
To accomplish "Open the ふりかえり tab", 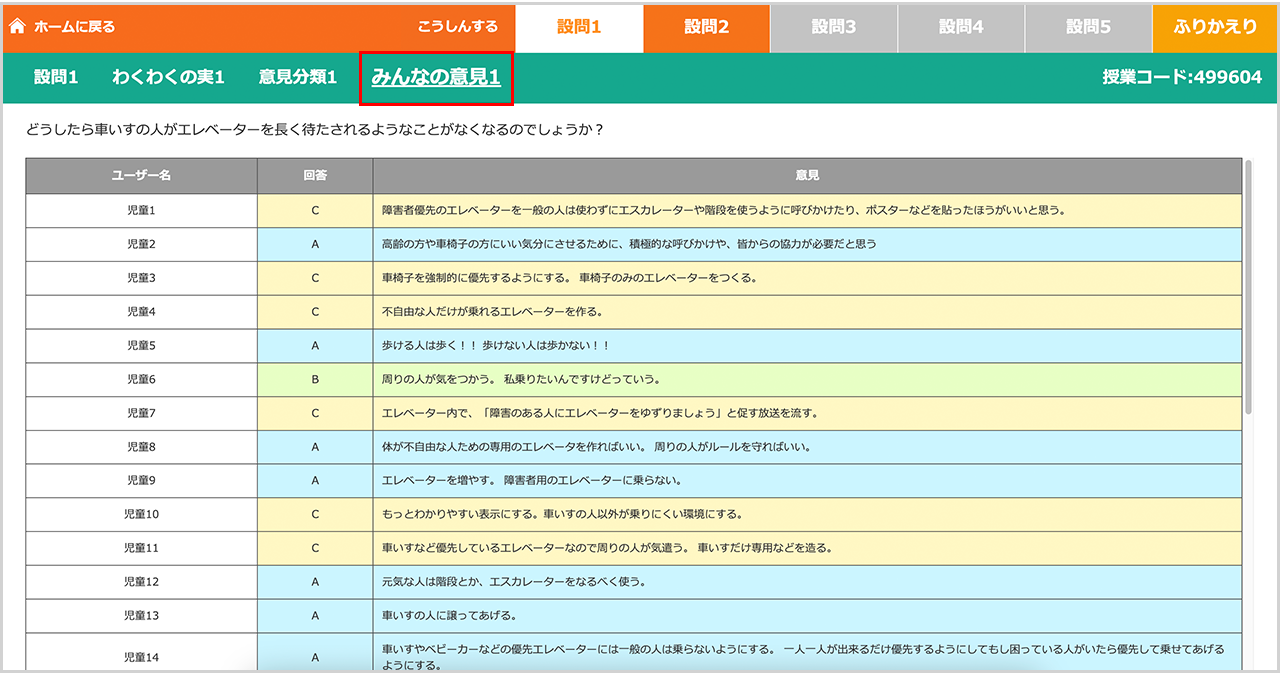I will pos(1216,28).
